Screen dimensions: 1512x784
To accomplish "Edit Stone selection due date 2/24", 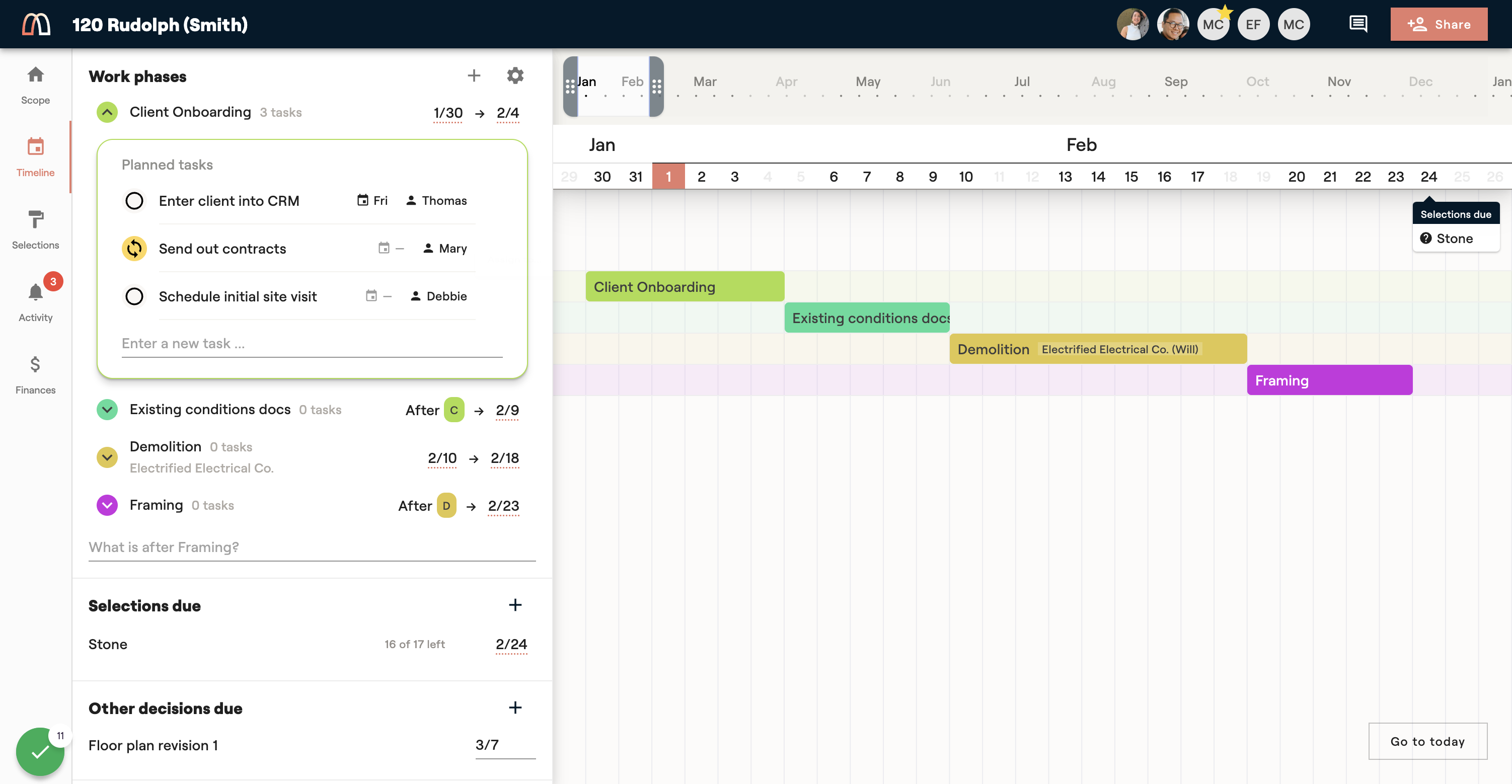I will click(511, 644).
